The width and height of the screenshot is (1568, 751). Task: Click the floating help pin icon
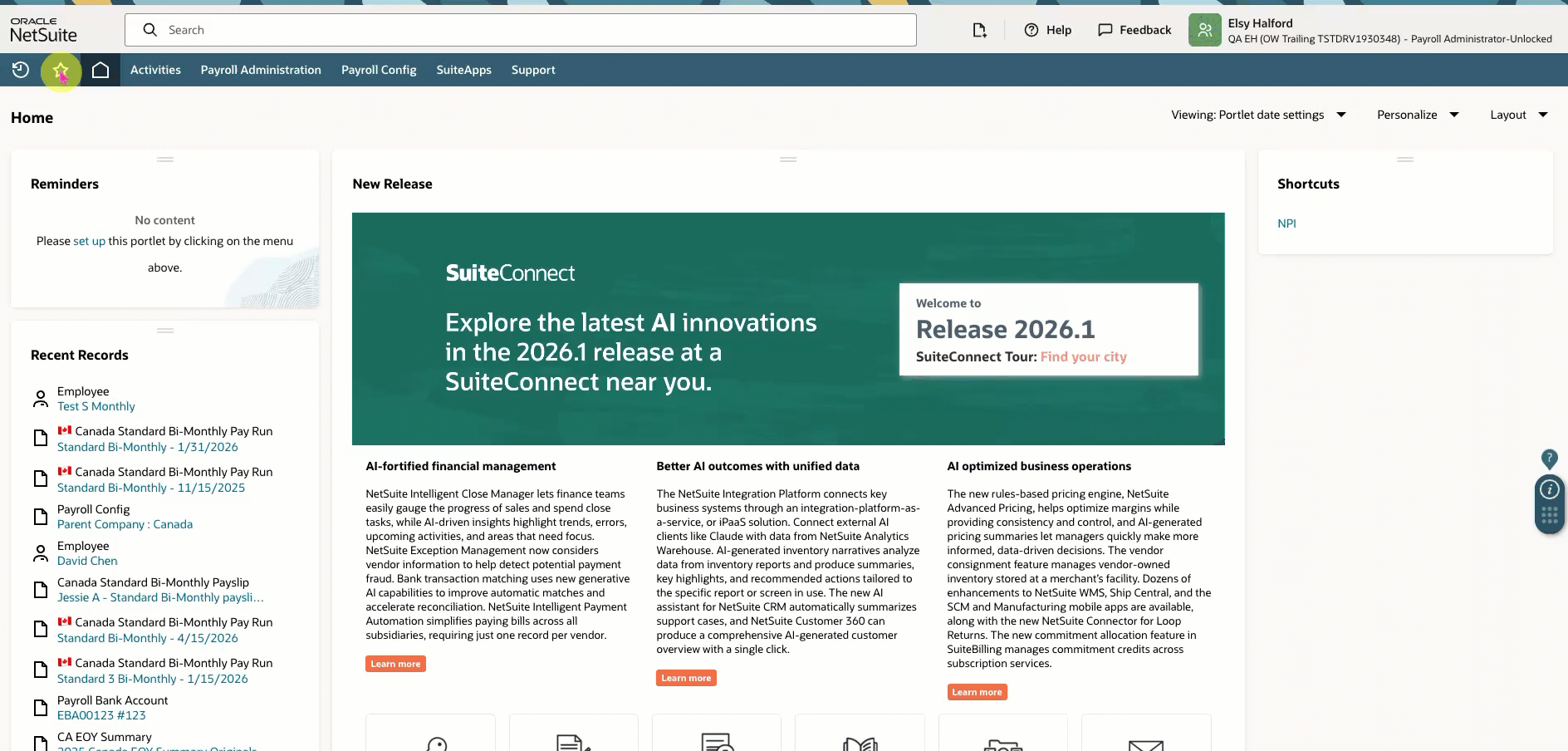(1550, 459)
